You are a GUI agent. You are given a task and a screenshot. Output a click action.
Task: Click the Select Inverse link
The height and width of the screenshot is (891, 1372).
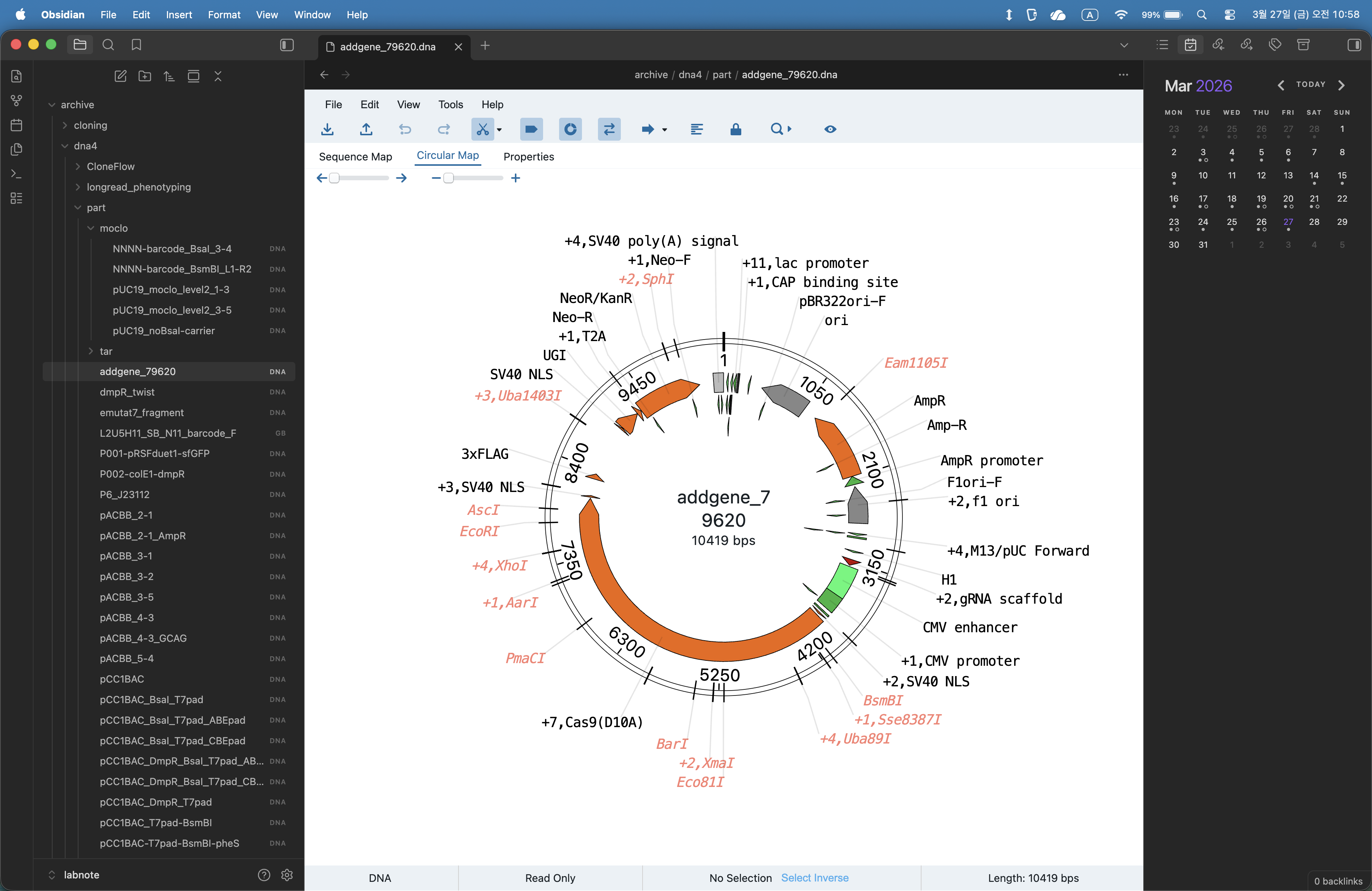[814, 878]
